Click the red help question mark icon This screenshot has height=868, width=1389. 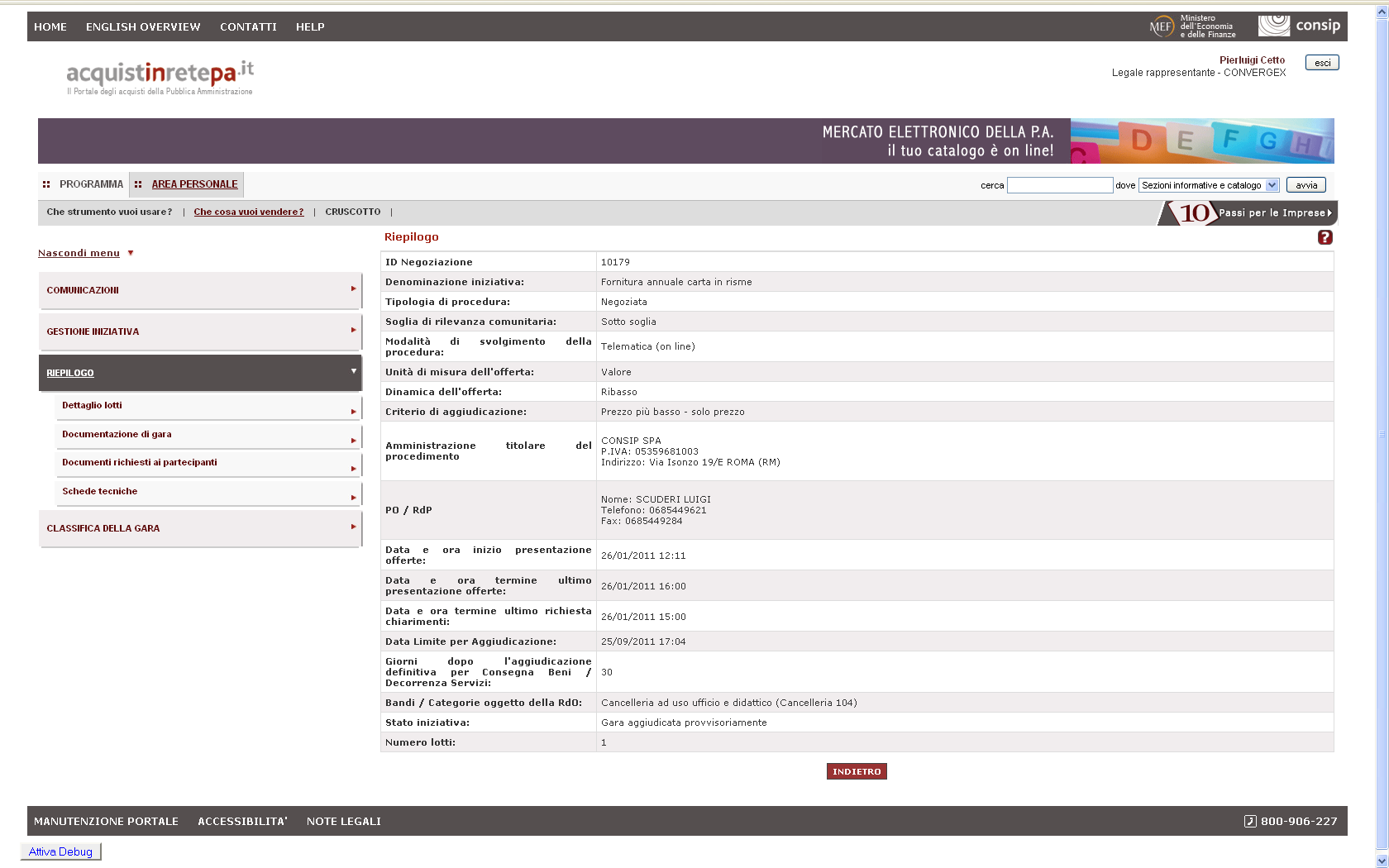click(1325, 237)
